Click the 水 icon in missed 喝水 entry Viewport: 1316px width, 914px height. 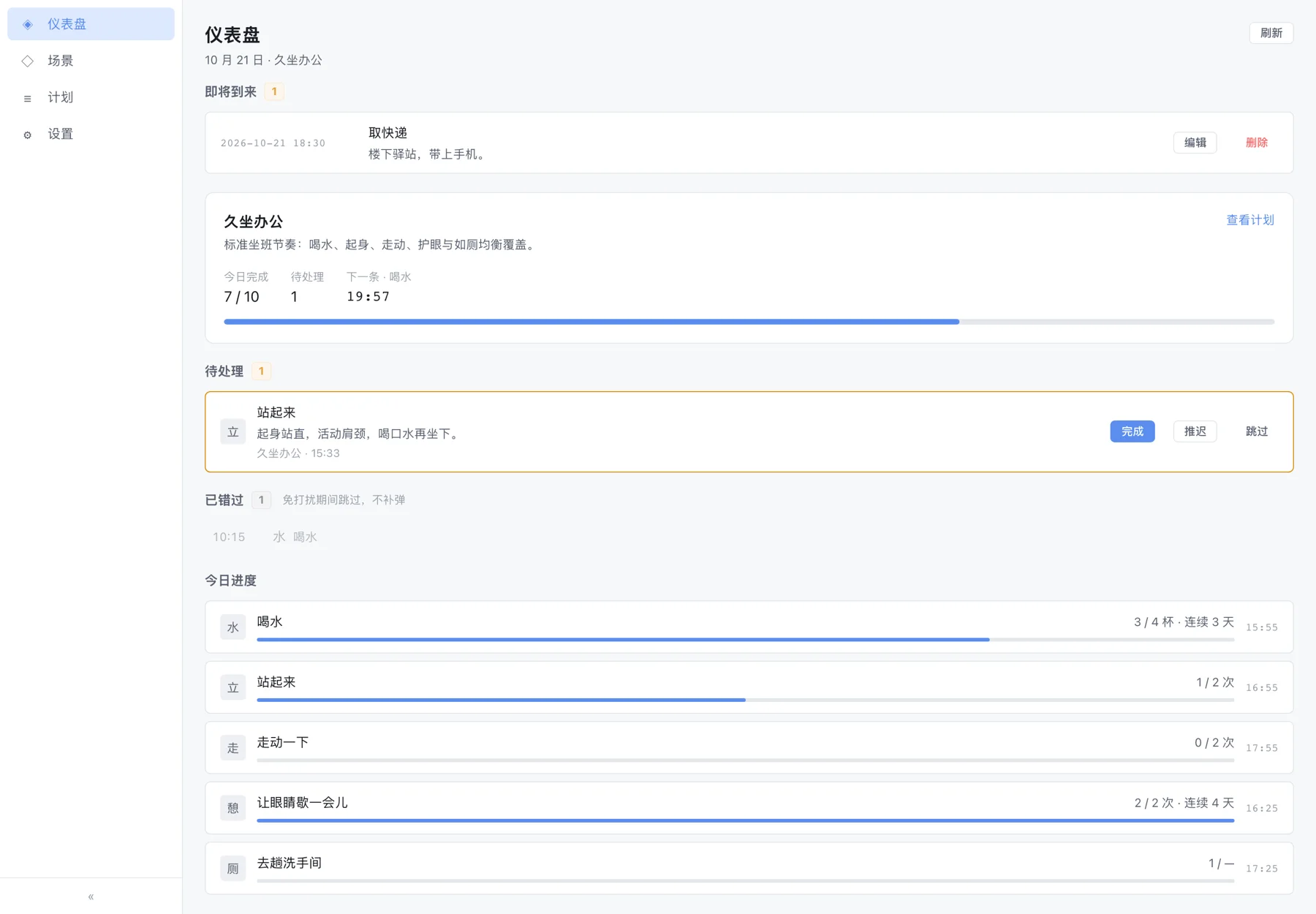279,537
